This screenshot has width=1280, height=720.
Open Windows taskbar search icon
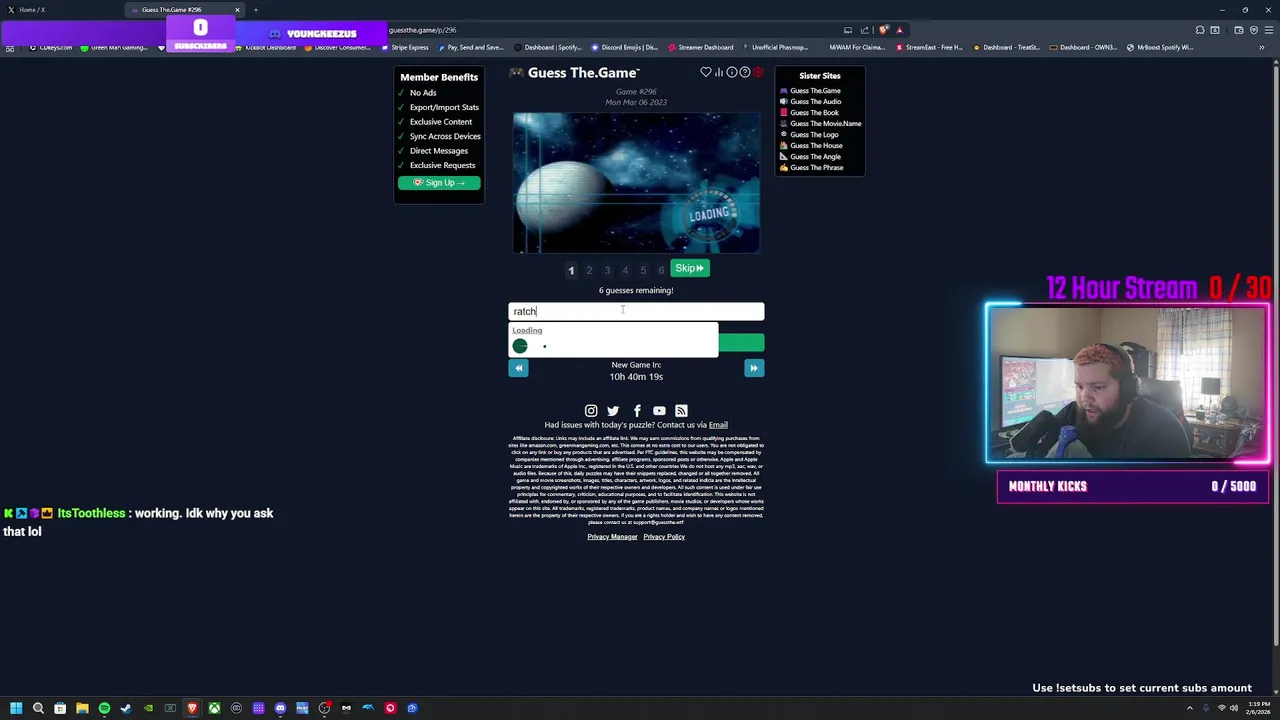38,708
